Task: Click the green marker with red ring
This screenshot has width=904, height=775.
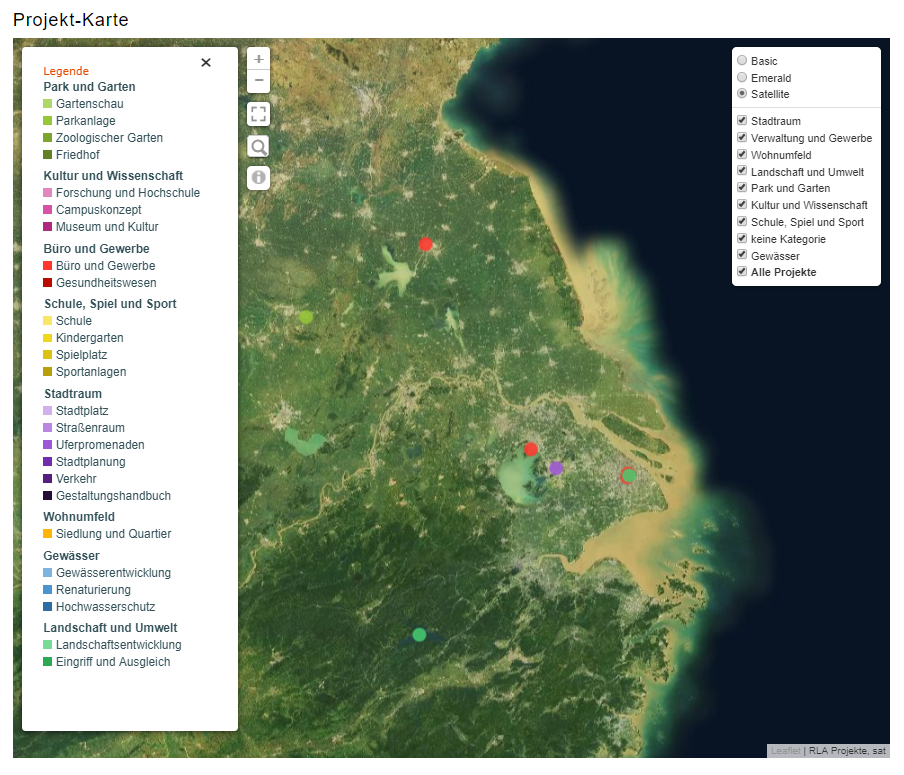Action: (x=628, y=476)
